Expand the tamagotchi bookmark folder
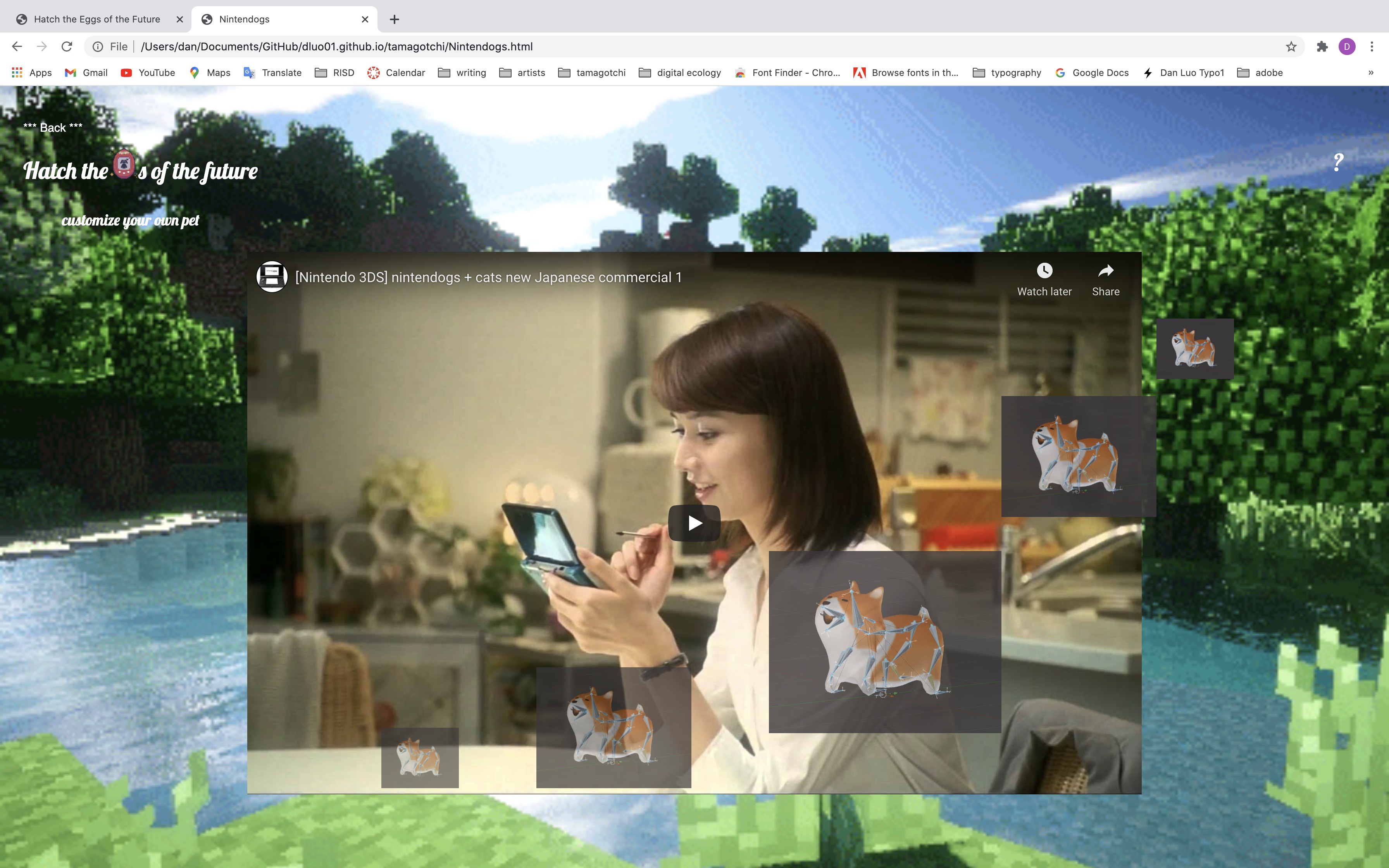This screenshot has width=1389, height=868. pos(592,72)
